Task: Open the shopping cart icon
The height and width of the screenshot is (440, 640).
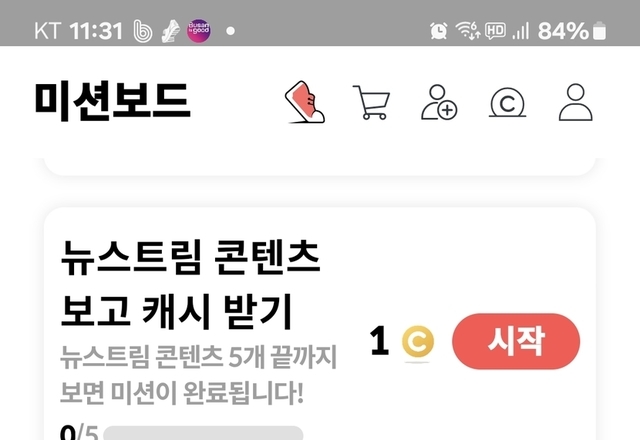Action: [371, 102]
